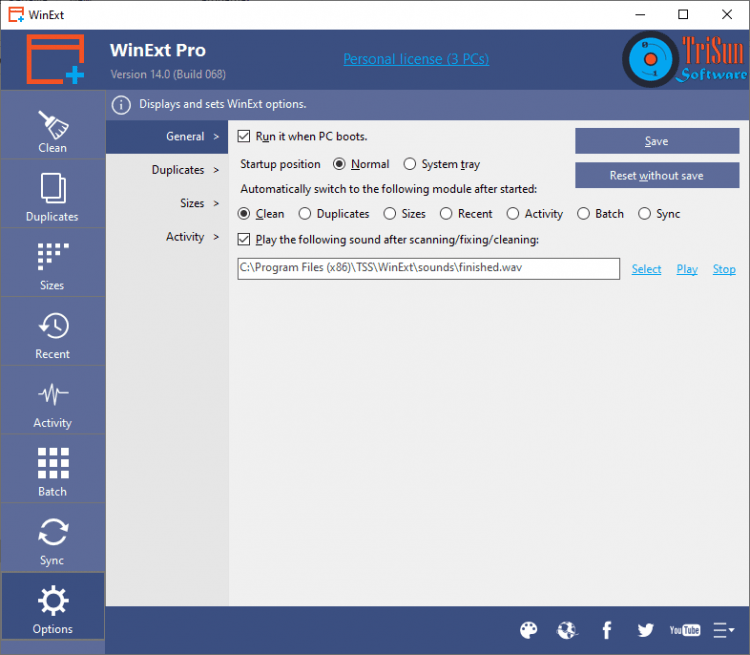Choose Activity as startup module radio
Viewport: 750px width, 655px height.
pos(513,213)
